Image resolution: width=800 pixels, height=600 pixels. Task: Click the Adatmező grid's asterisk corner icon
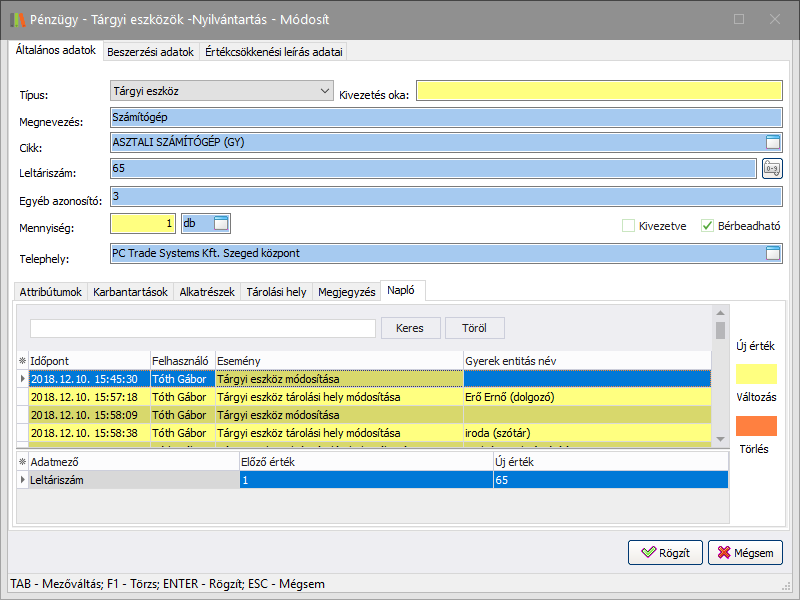click(x=23, y=462)
